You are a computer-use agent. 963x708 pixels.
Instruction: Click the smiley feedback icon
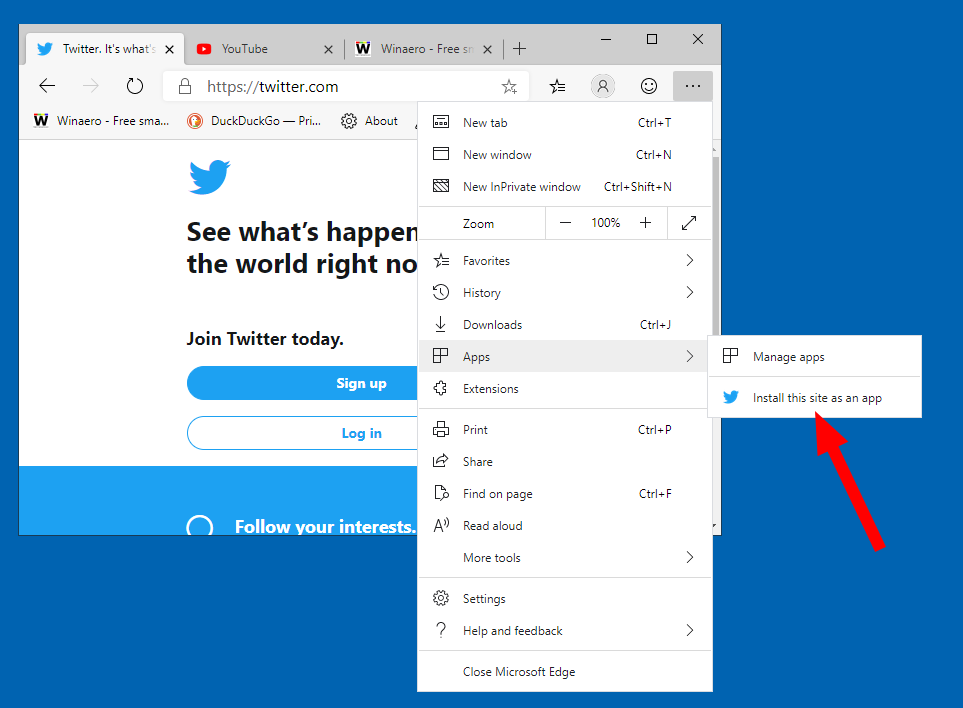pos(649,86)
